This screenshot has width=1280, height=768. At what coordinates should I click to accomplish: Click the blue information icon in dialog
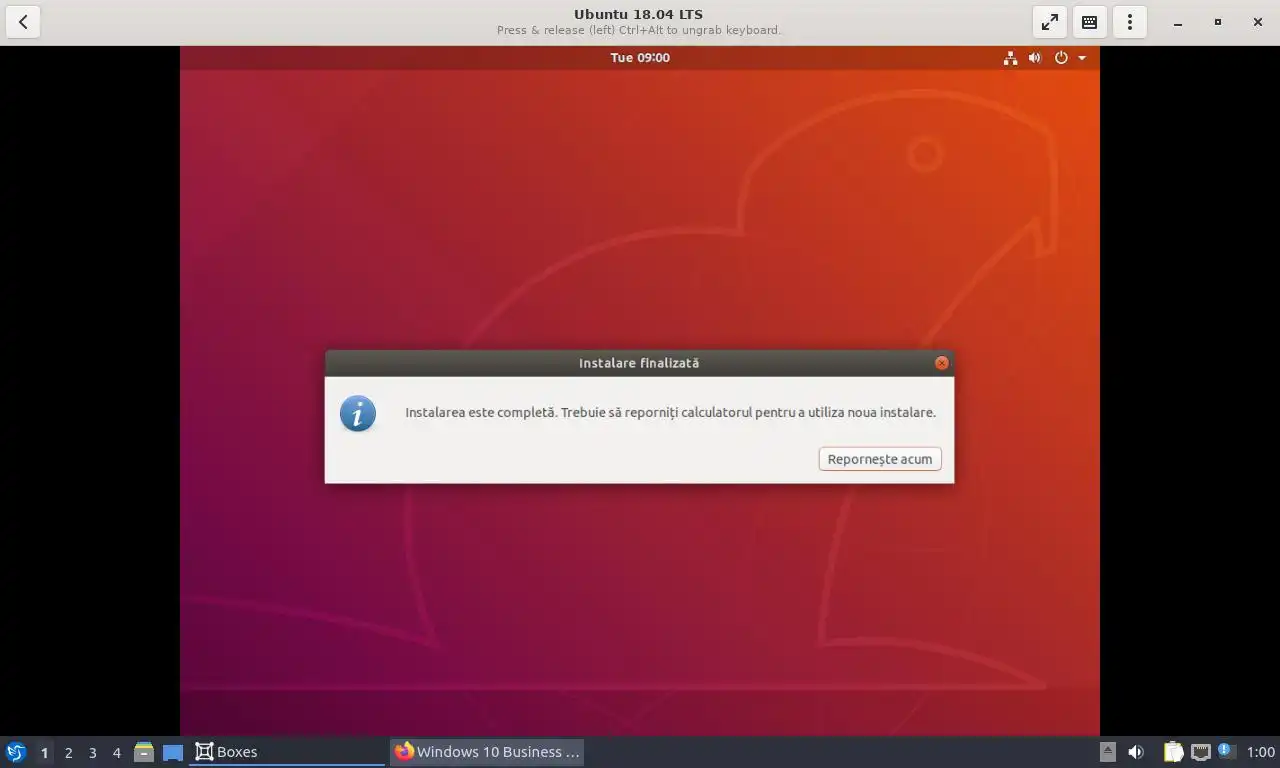click(358, 413)
